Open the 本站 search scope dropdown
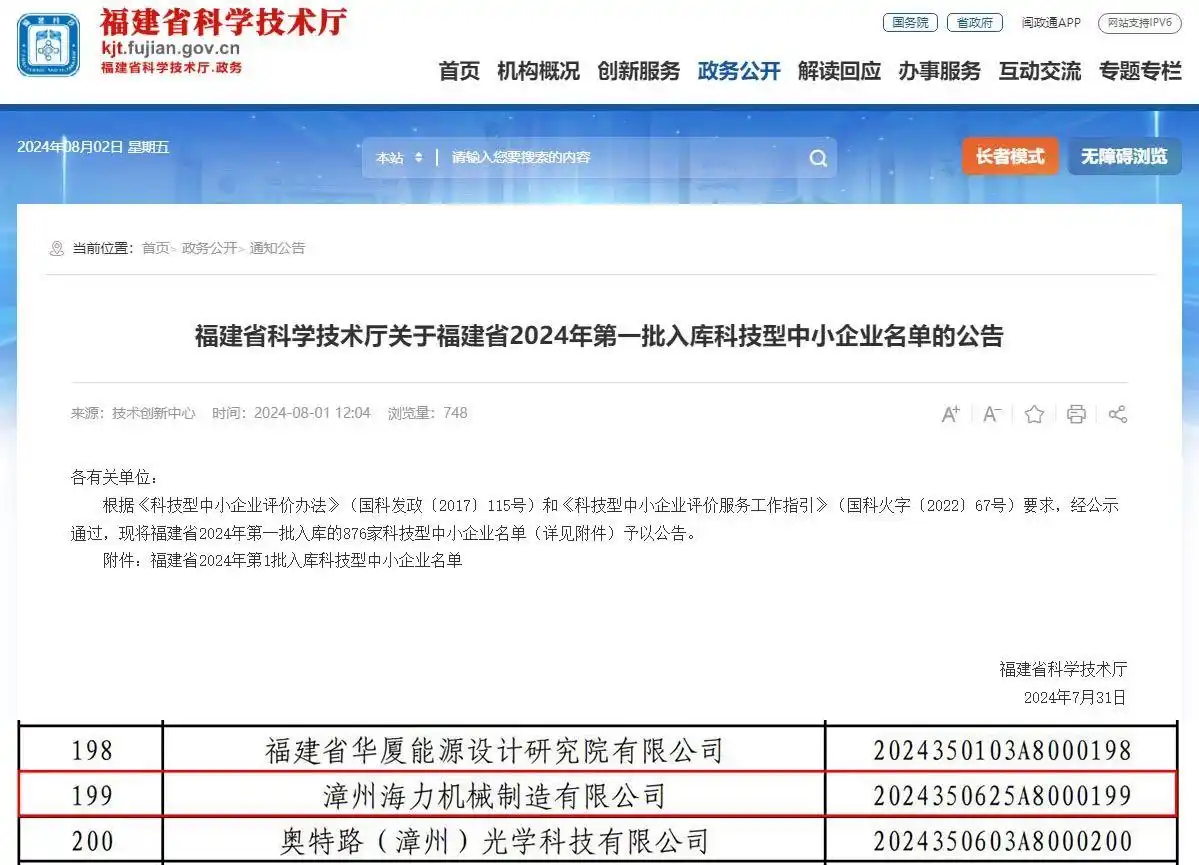This screenshot has height=865, width=1199. pos(399,158)
